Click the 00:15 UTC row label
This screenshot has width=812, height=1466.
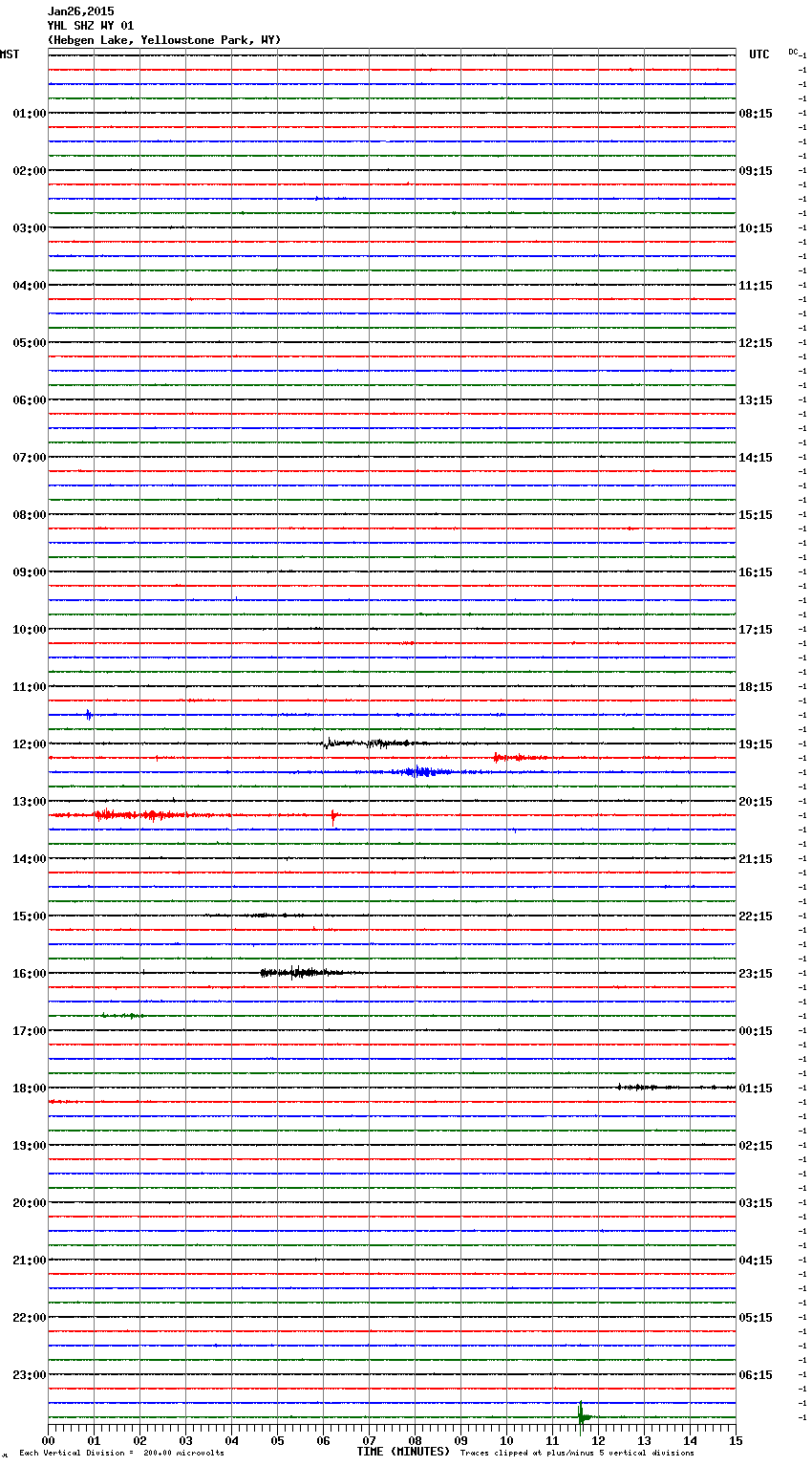coord(756,1031)
